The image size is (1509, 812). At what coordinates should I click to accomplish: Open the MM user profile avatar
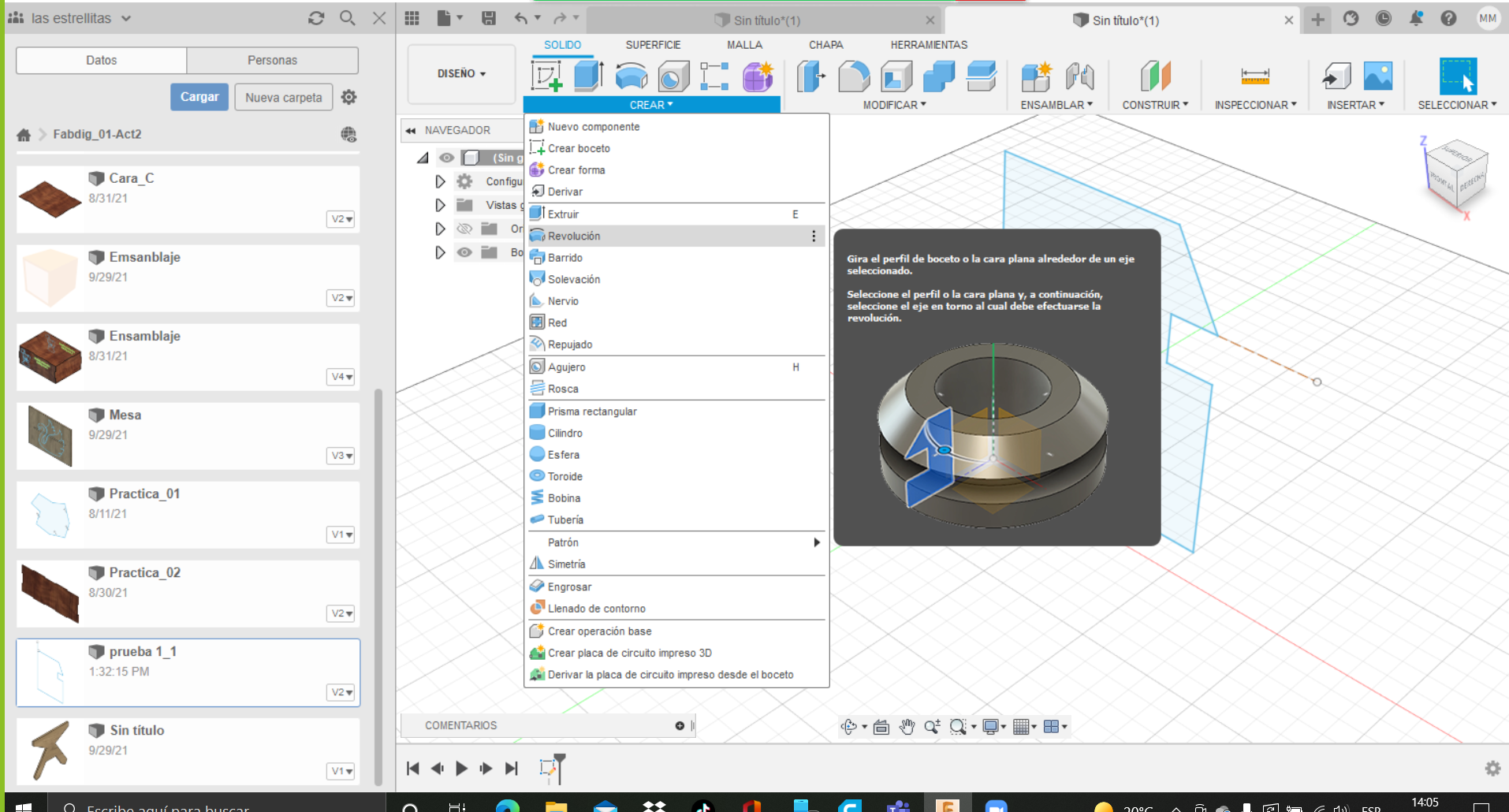tap(1488, 18)
